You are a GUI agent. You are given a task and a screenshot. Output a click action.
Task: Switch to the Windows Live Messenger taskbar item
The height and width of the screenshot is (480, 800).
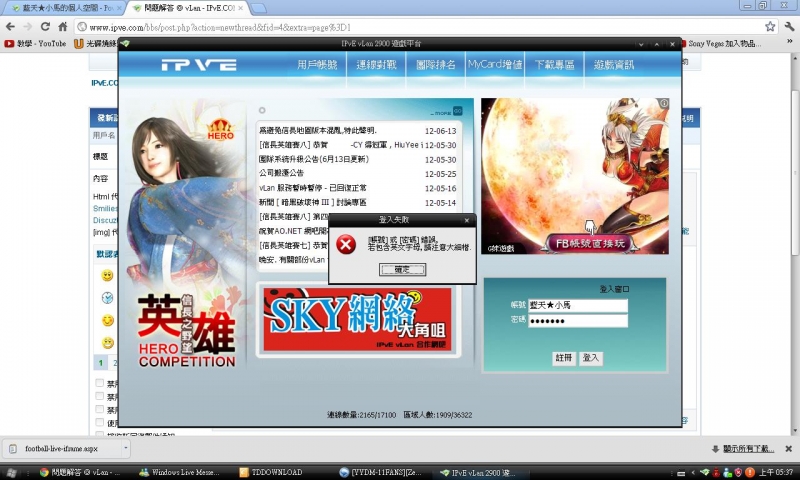180,472
